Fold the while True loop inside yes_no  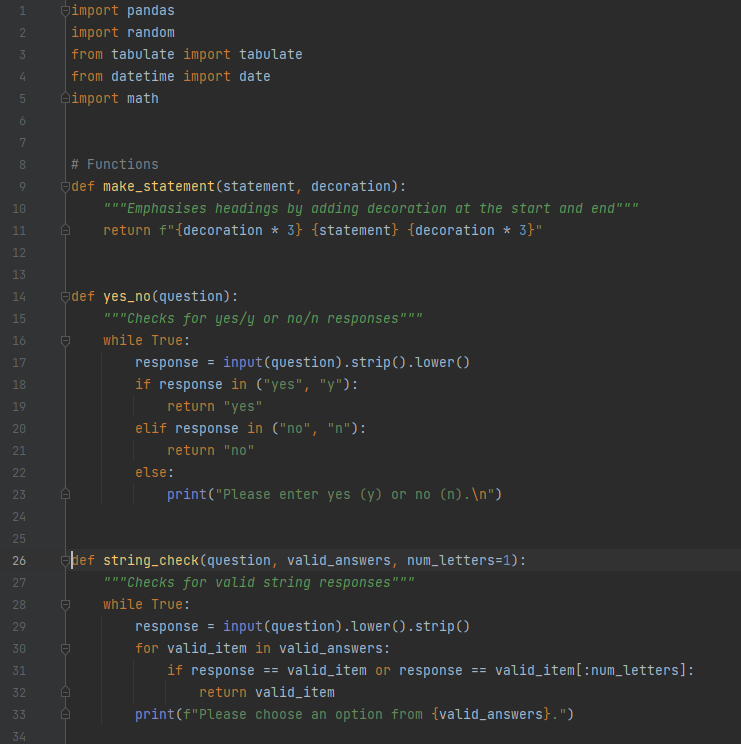point(66,341)
